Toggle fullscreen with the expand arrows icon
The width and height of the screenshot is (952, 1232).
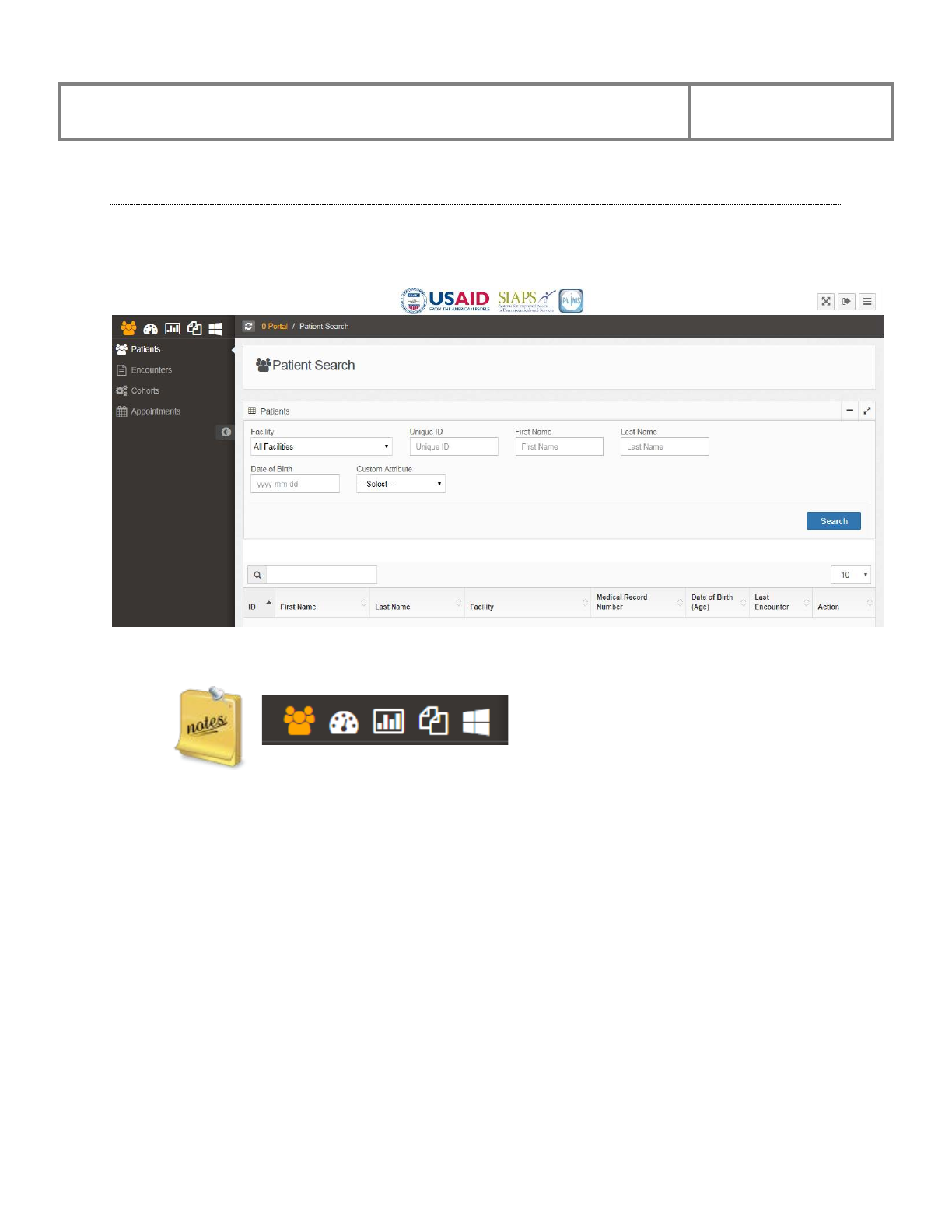point(826,302)
